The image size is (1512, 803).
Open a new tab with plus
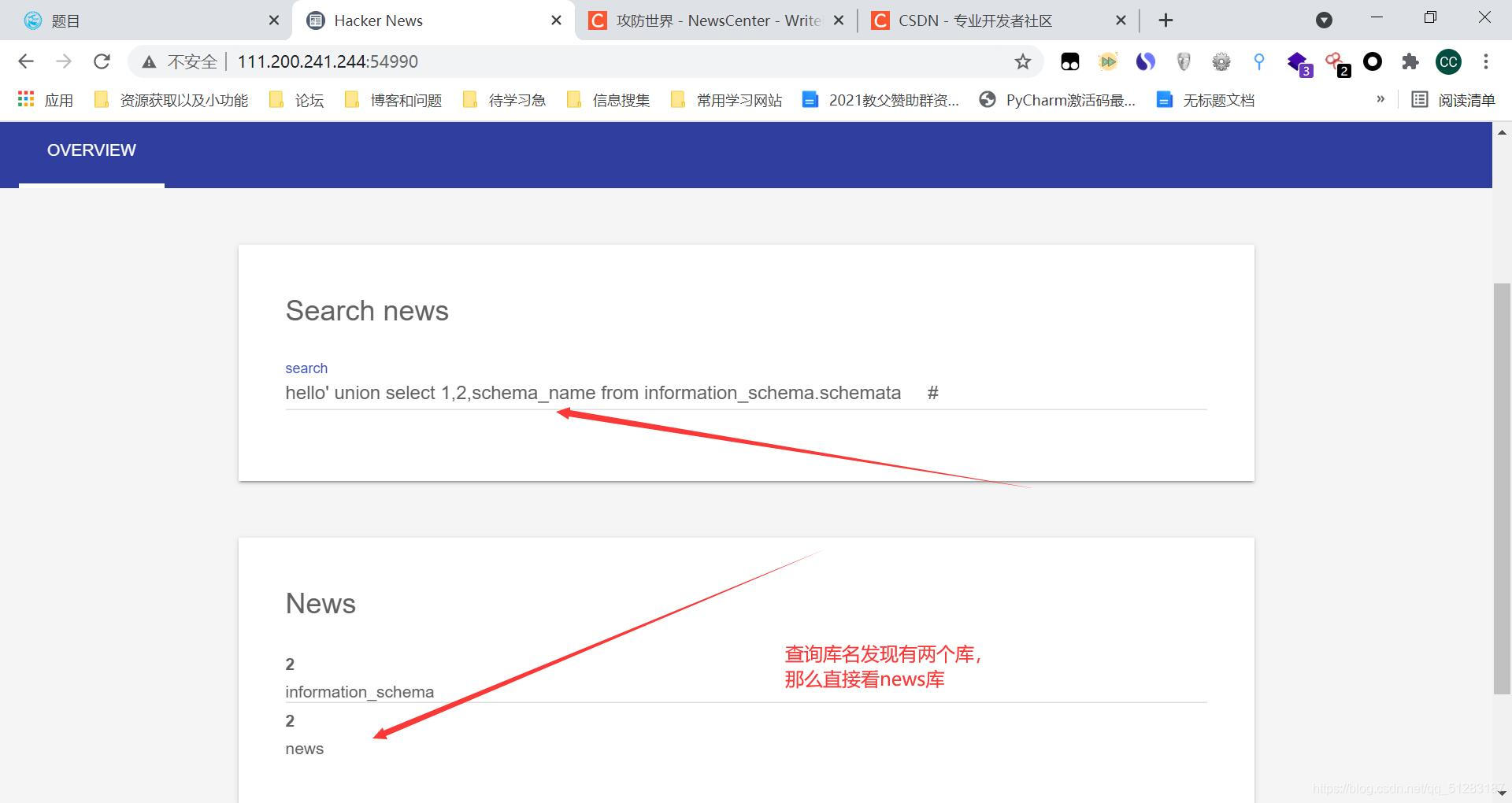pyautogui.click(x=1166, y=20)
